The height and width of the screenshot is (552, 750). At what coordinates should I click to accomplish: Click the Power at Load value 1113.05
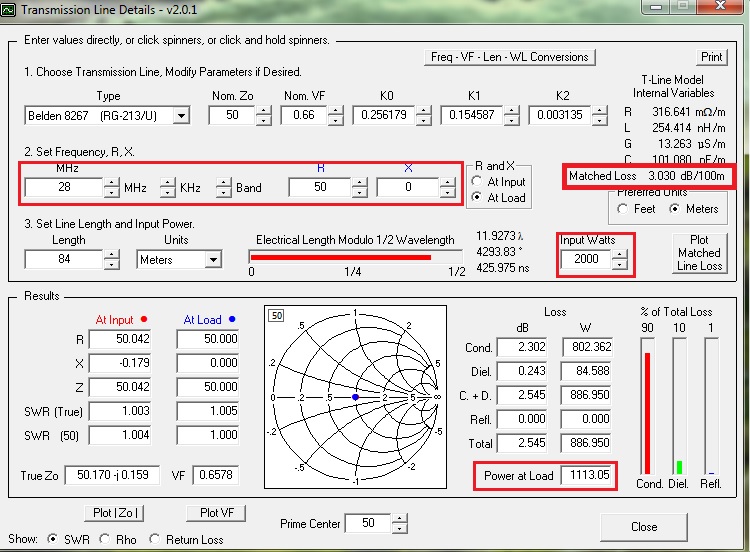coord(588,475)
